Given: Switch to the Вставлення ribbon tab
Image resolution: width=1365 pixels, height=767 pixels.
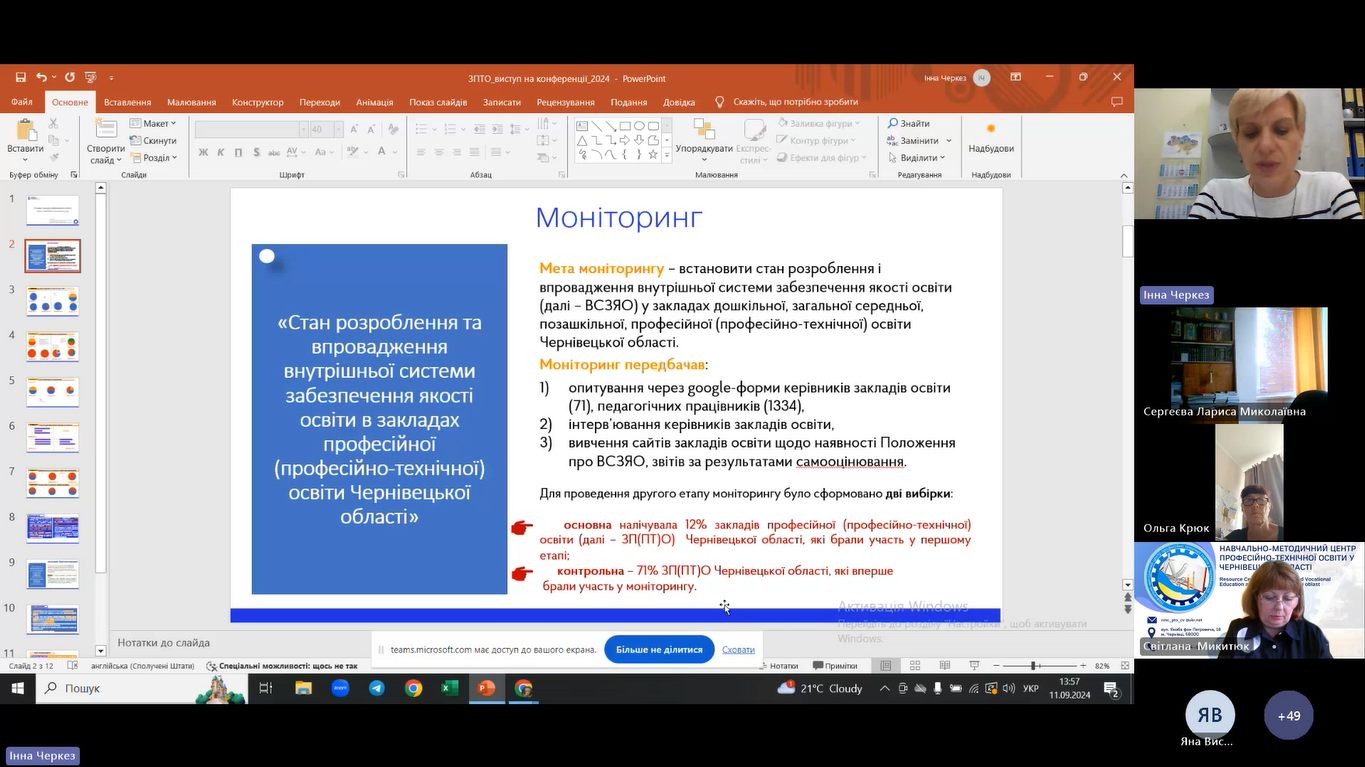Looking at the screenshot, I should pyautogui.click(x=127, y=102).
